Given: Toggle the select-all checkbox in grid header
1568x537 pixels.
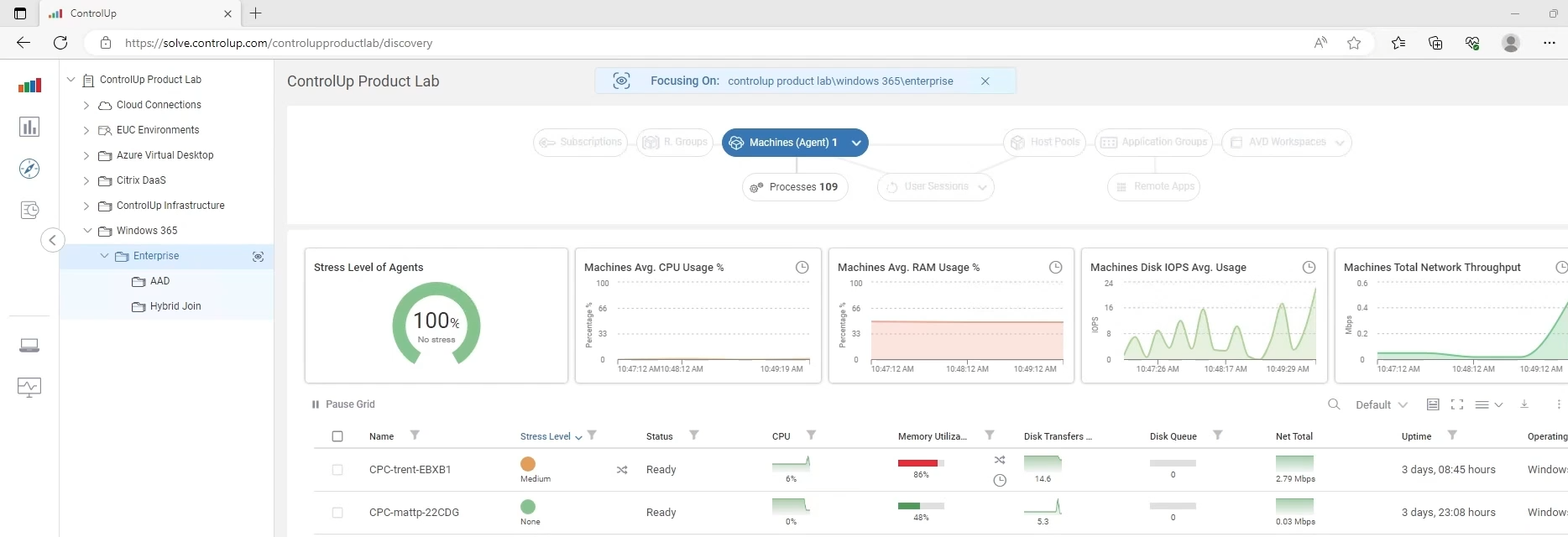Looking at the screenshot, I should click(337, 436).
